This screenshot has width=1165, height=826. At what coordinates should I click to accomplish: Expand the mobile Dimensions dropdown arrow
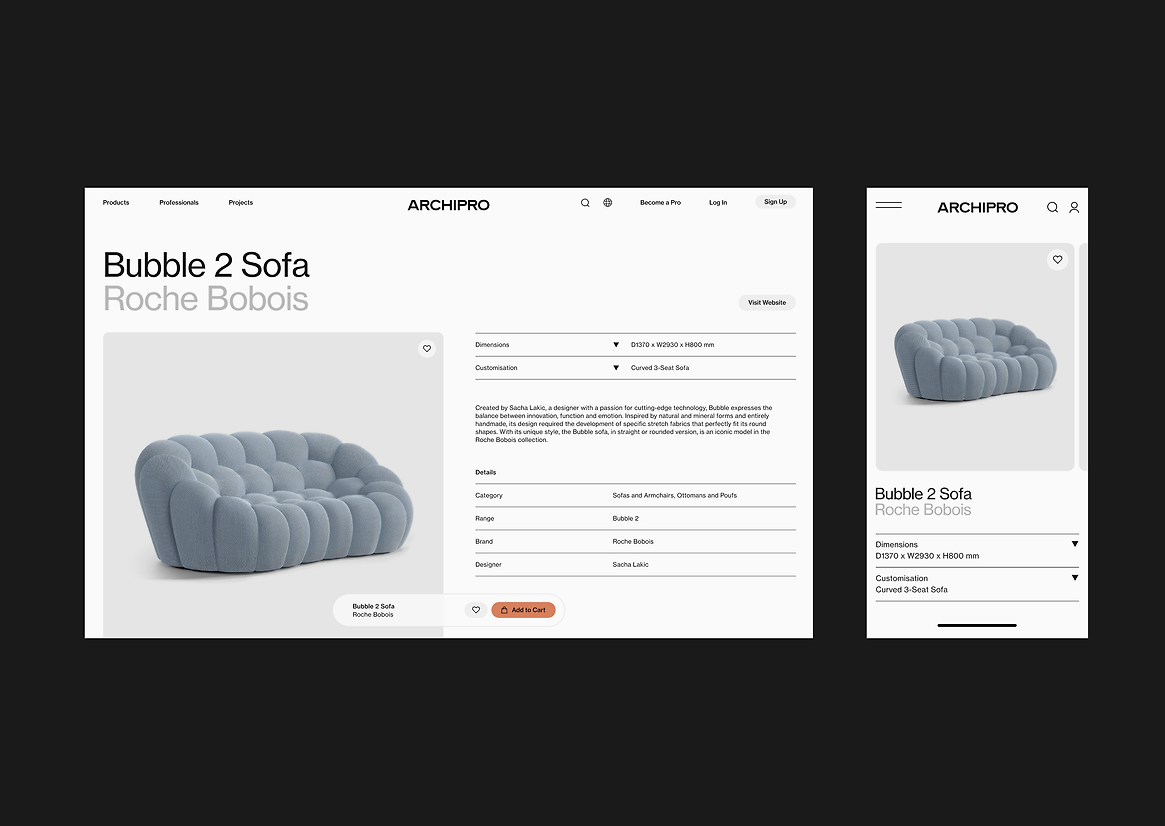pos(1074,544)
